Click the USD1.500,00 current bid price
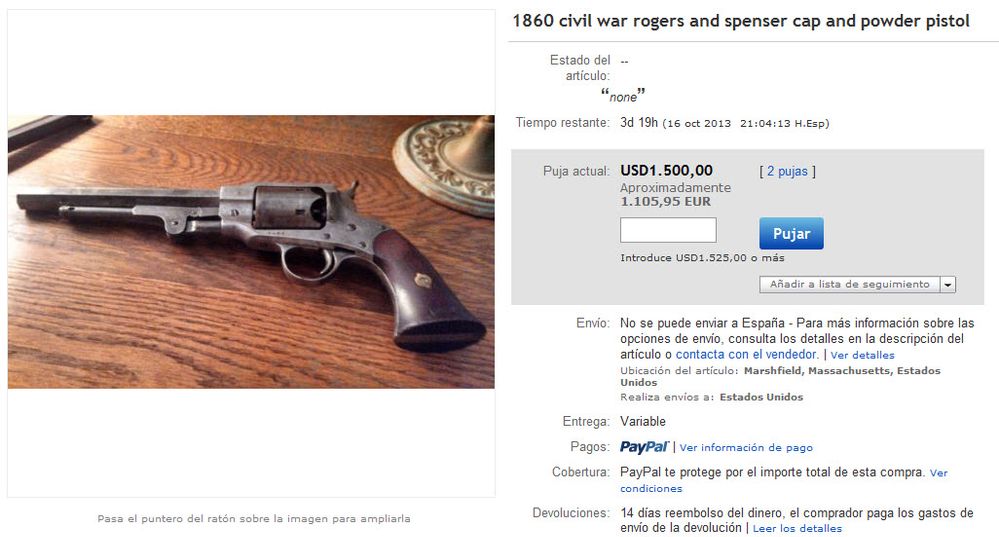 pos(666,170)
